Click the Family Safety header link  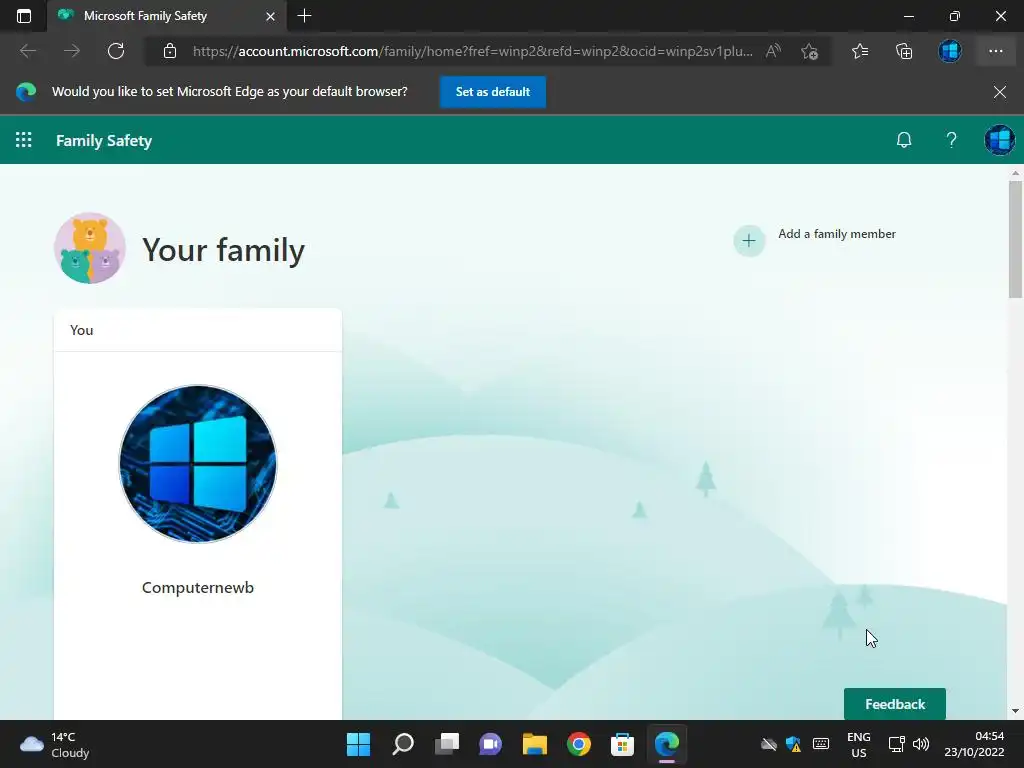pyautogui.click(x=104, y=140)
